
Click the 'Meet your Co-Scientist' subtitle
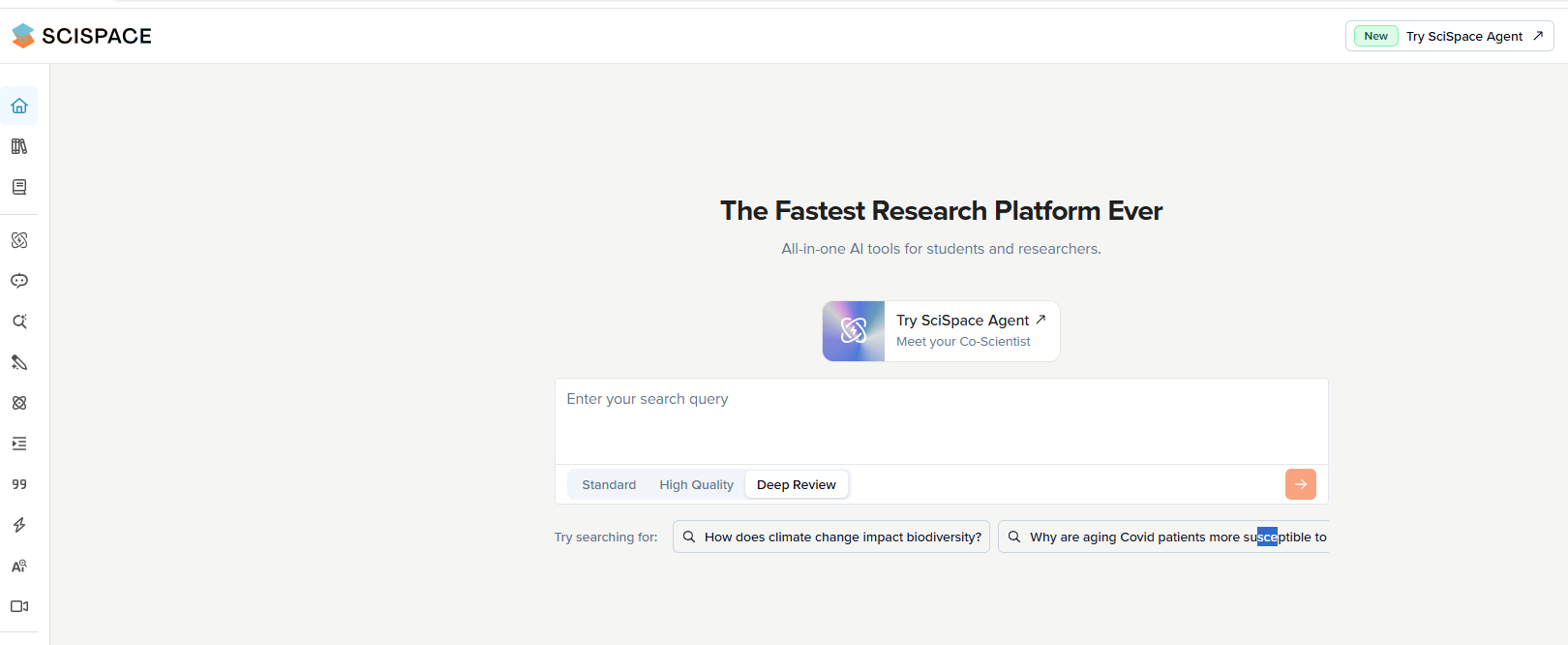[x=963, y=342]
